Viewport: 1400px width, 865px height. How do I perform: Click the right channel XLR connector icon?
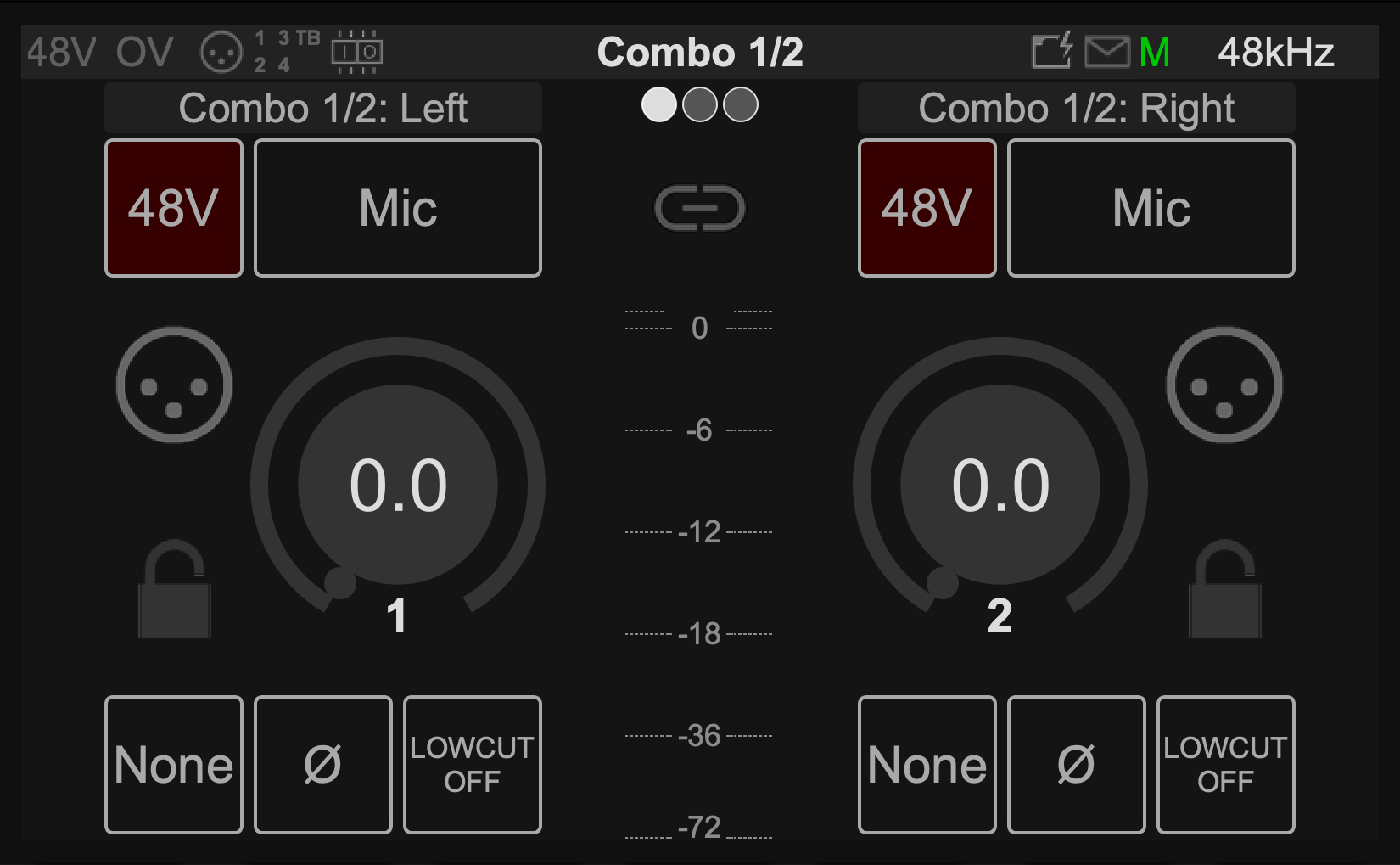[1224, 385]
